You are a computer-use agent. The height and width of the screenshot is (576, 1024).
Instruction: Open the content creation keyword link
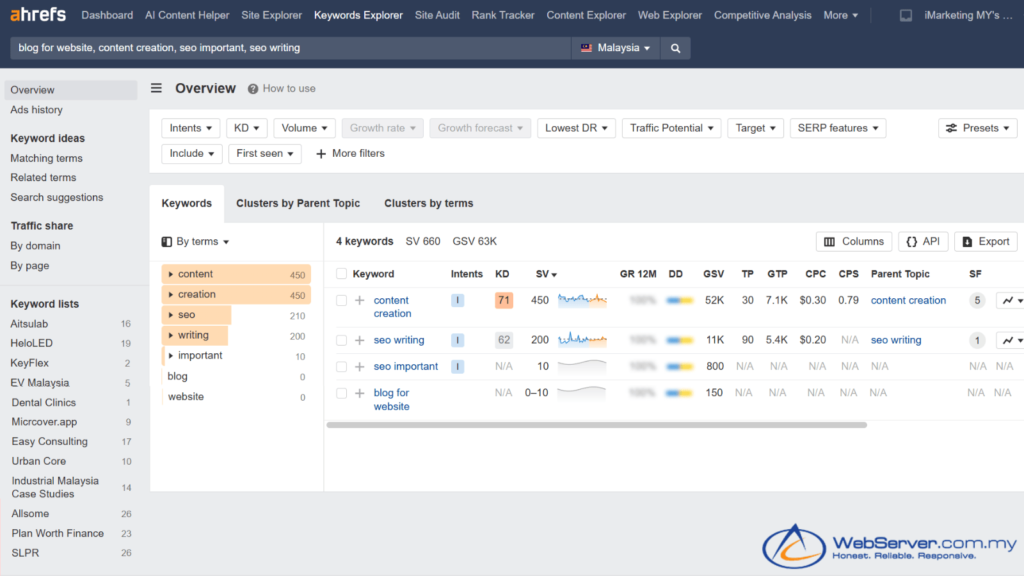(x=392, y=307)
